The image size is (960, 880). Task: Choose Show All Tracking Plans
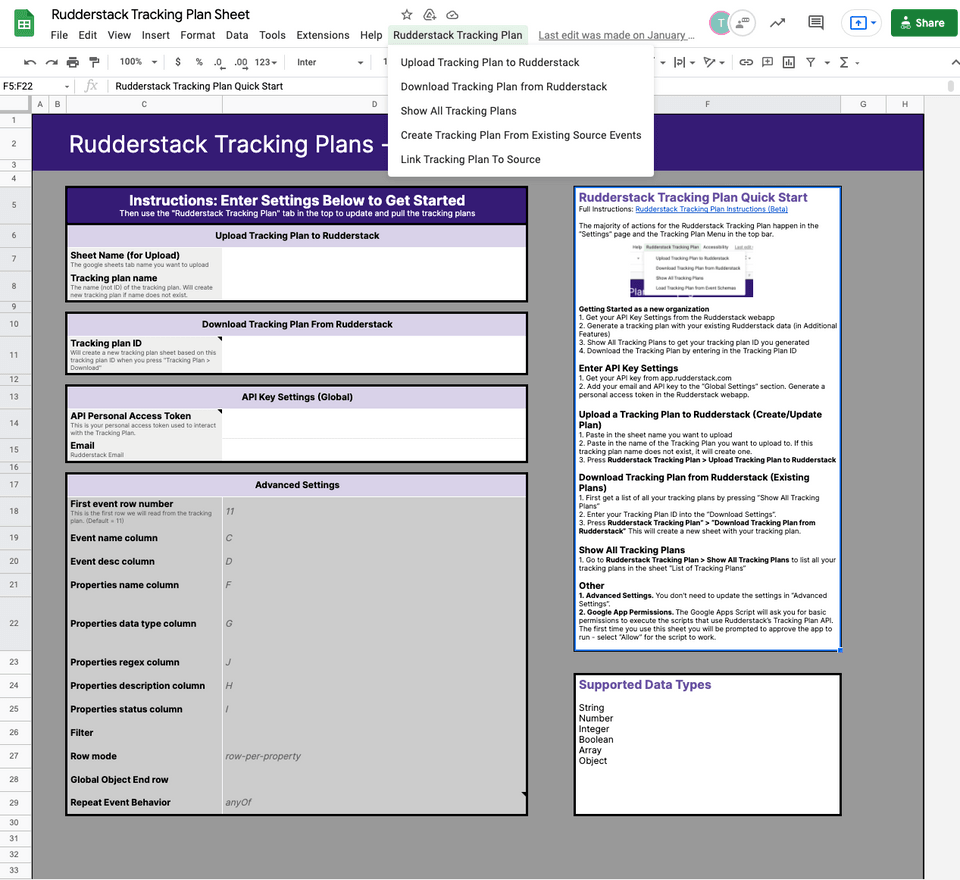click(459, 111)
